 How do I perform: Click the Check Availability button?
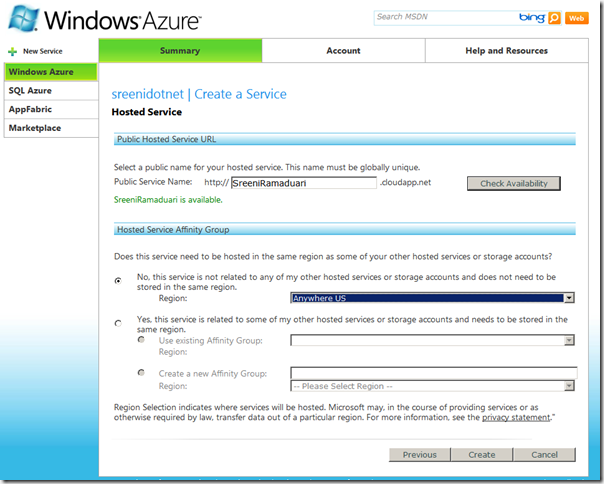point(514,183)
